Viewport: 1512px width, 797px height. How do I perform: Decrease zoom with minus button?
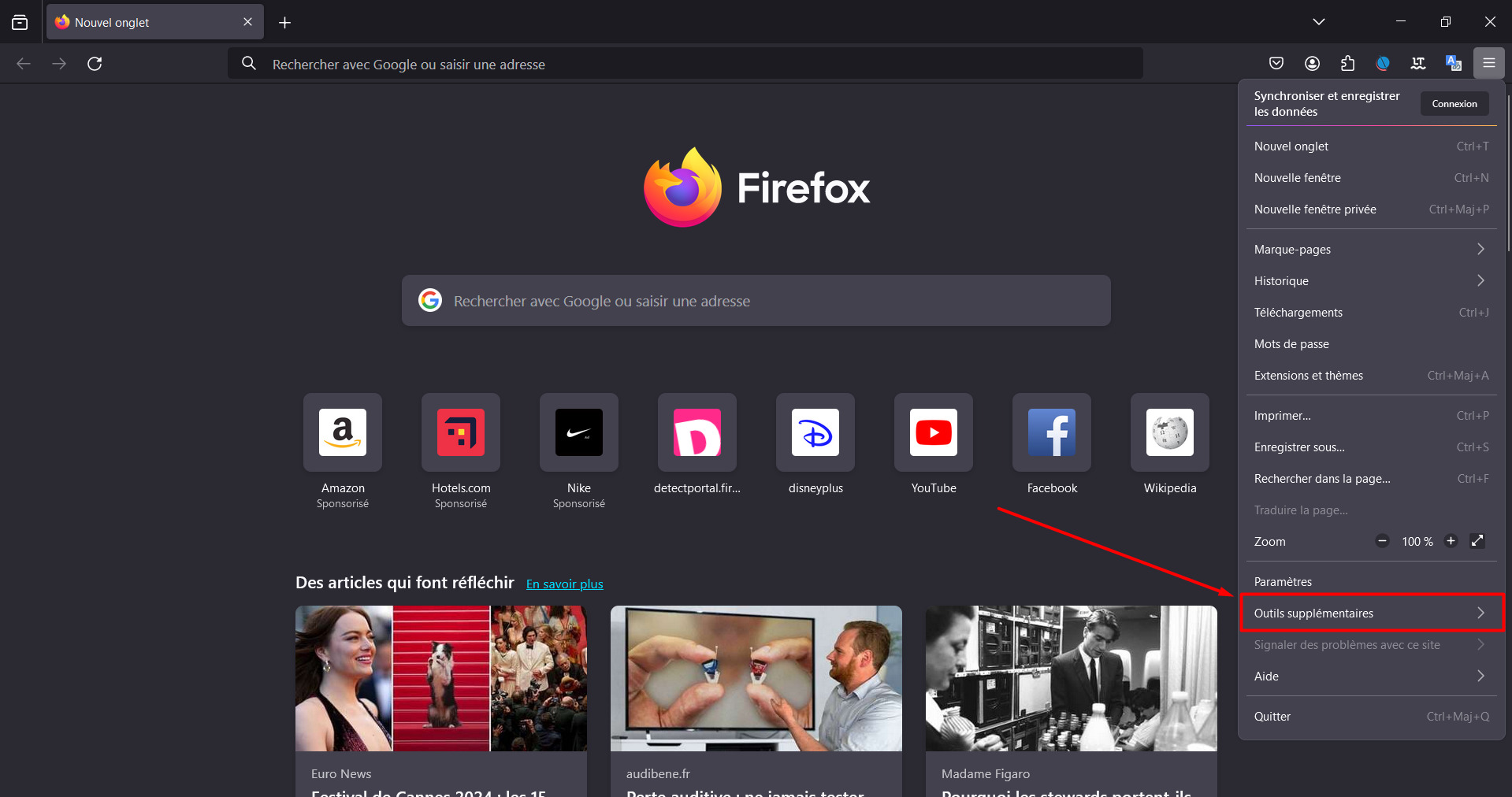(x=1382, y=541)
